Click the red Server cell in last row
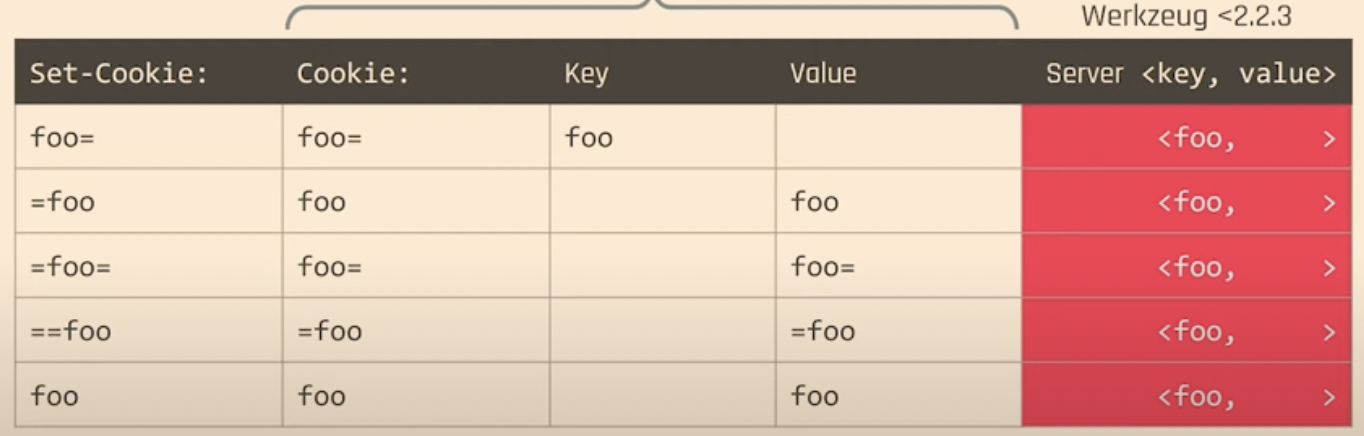 pos(1192,397)
